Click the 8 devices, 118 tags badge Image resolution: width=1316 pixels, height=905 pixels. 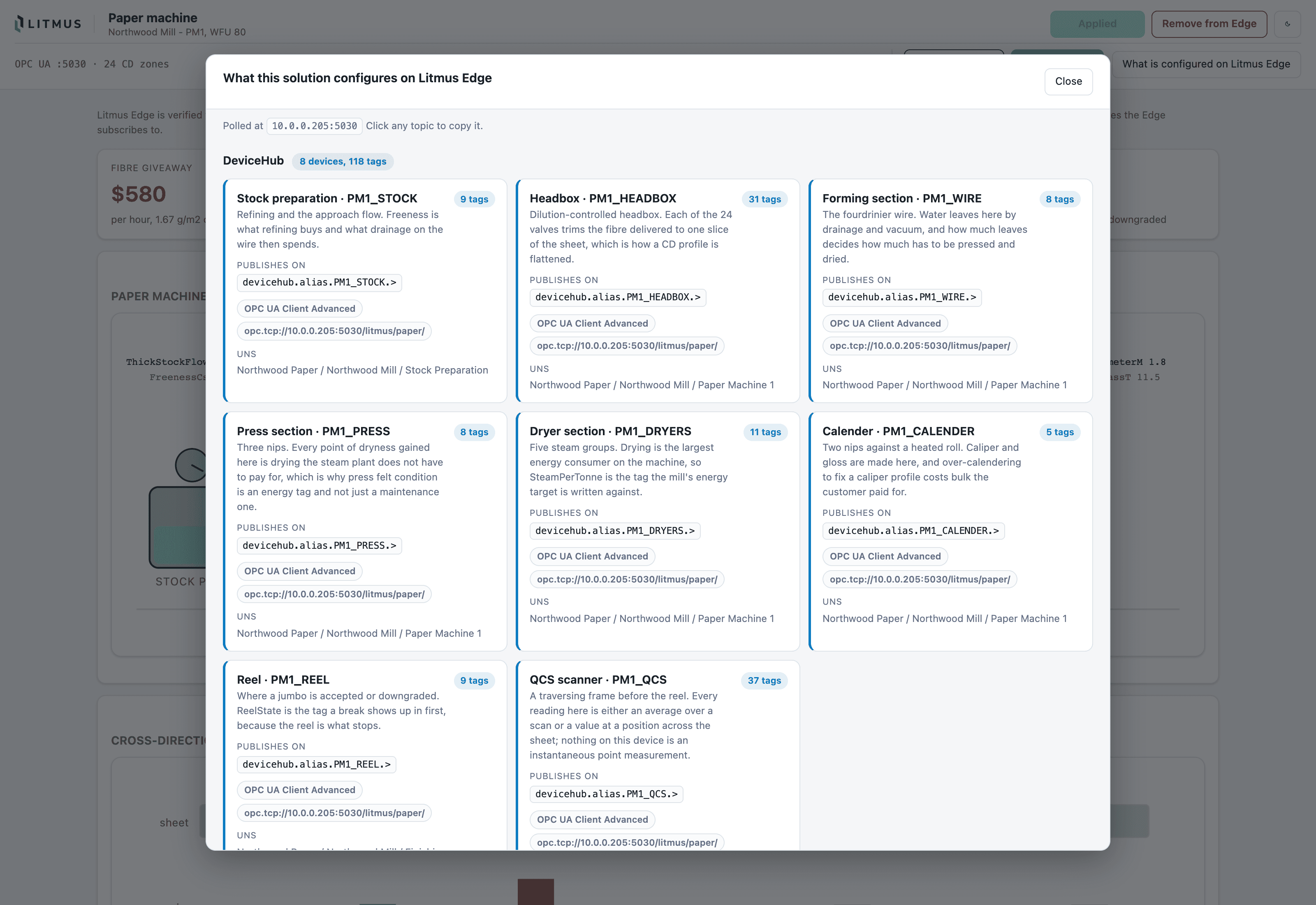click(343, 162)
